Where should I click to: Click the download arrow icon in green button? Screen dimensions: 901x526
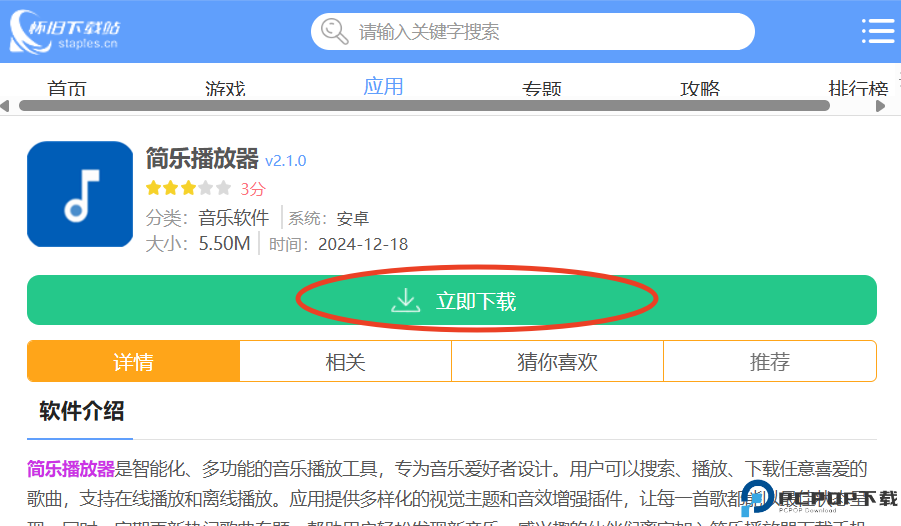[406, 300]
